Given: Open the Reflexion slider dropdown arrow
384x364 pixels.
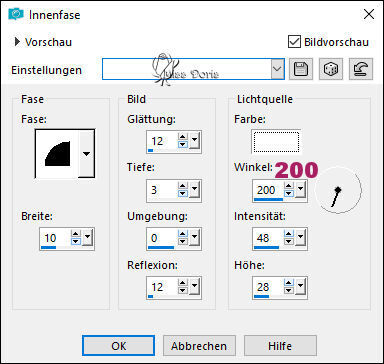Looking at the screenshot, I should (195, 286).
